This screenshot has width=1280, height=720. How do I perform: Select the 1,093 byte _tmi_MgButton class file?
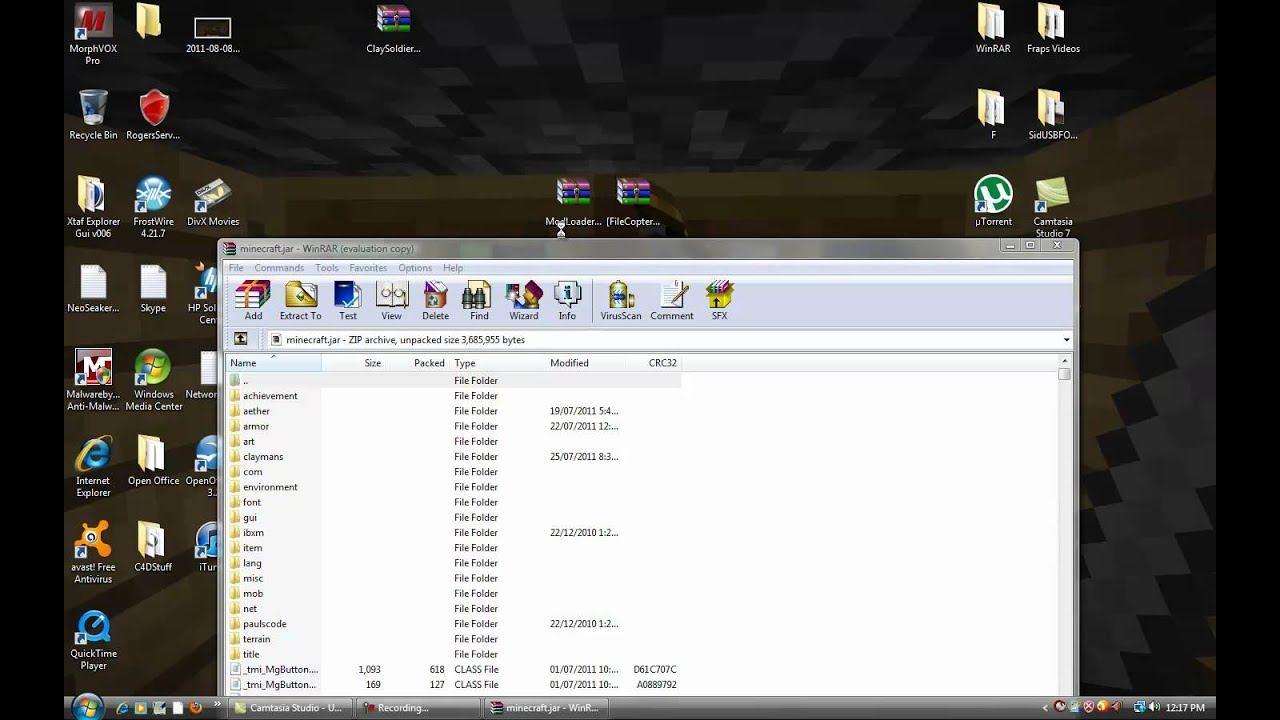(454, 670)
